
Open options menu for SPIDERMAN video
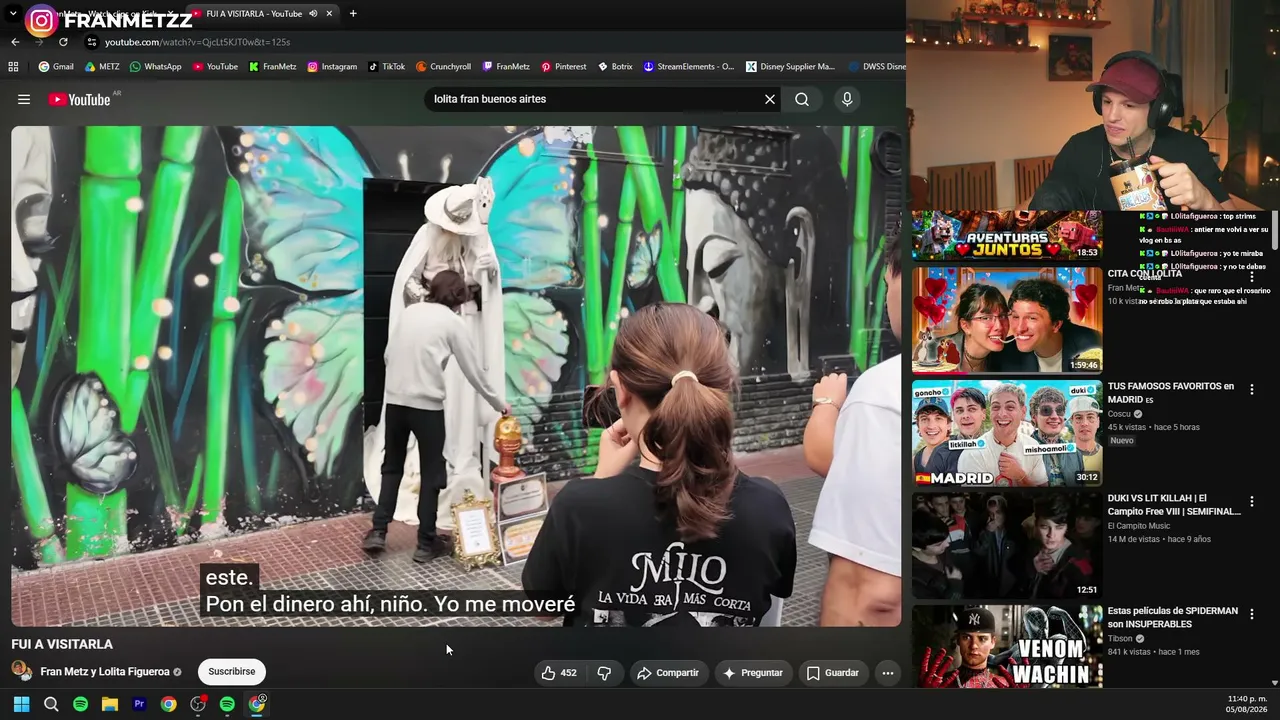coord(1251,614)
